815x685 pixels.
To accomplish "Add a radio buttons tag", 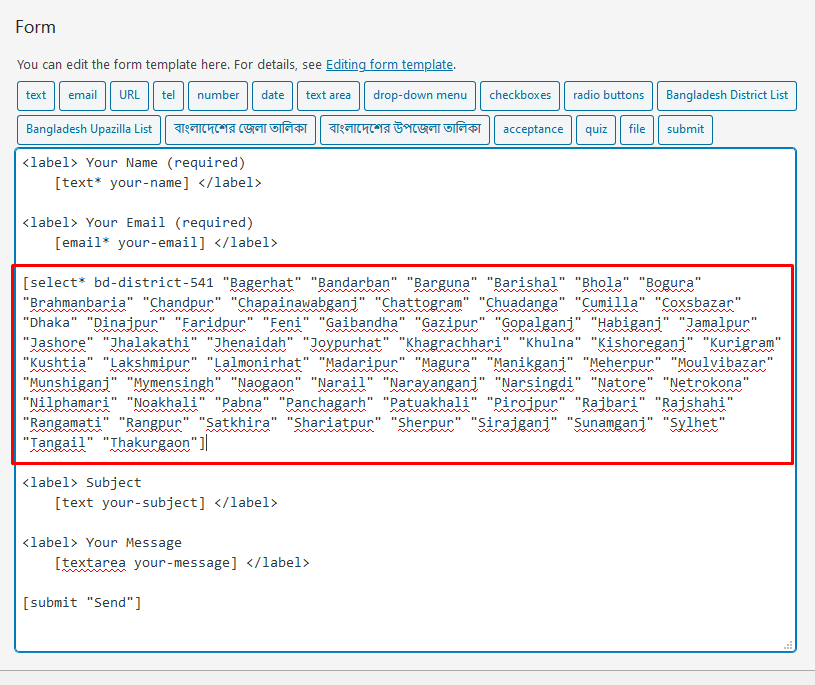I will (609, 96).
